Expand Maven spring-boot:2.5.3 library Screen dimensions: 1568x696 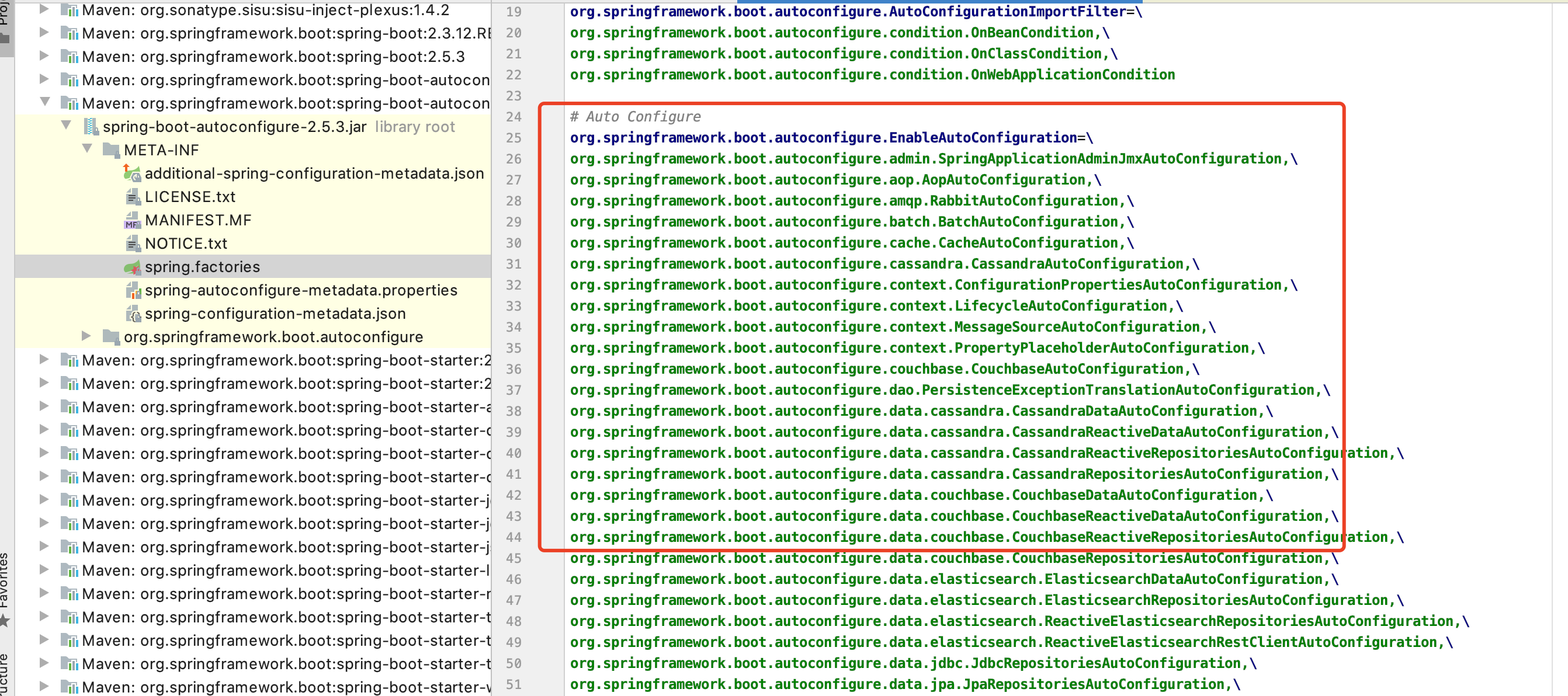44,55
